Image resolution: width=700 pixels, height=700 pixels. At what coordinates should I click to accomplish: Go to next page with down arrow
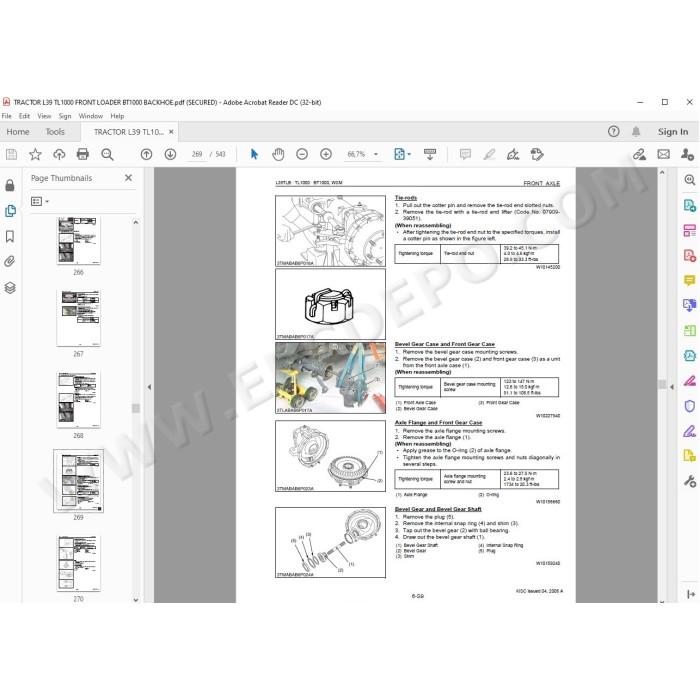pos(170,154)
